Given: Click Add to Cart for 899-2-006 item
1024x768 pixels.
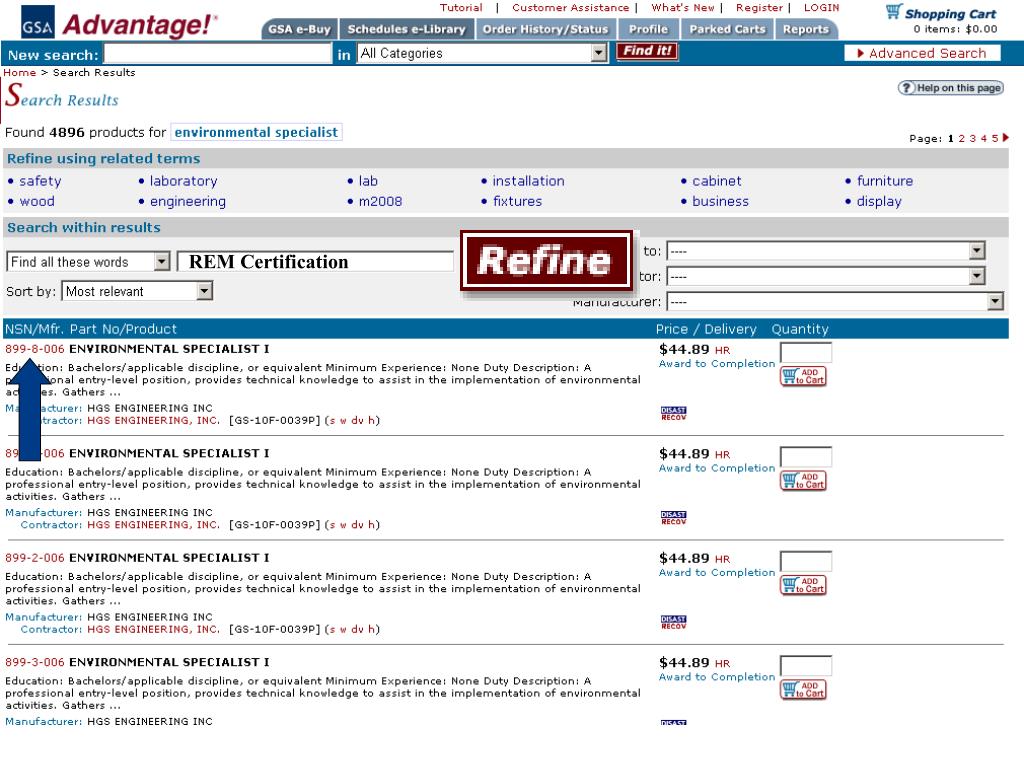Looking at the screenshot, I should coord(803,585).
